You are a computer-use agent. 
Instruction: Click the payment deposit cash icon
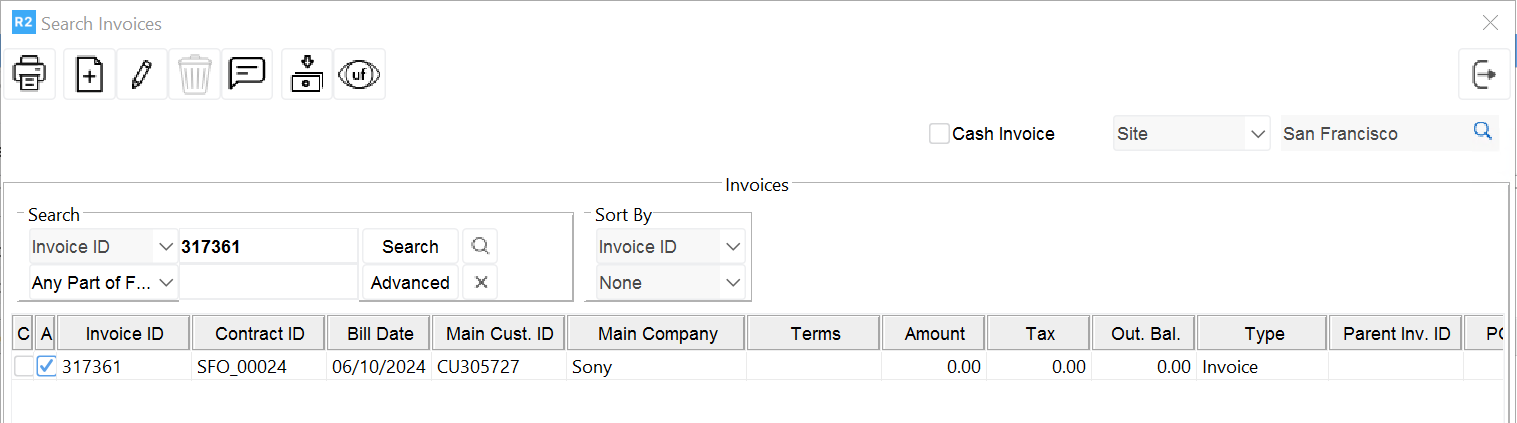click(306, 75)
